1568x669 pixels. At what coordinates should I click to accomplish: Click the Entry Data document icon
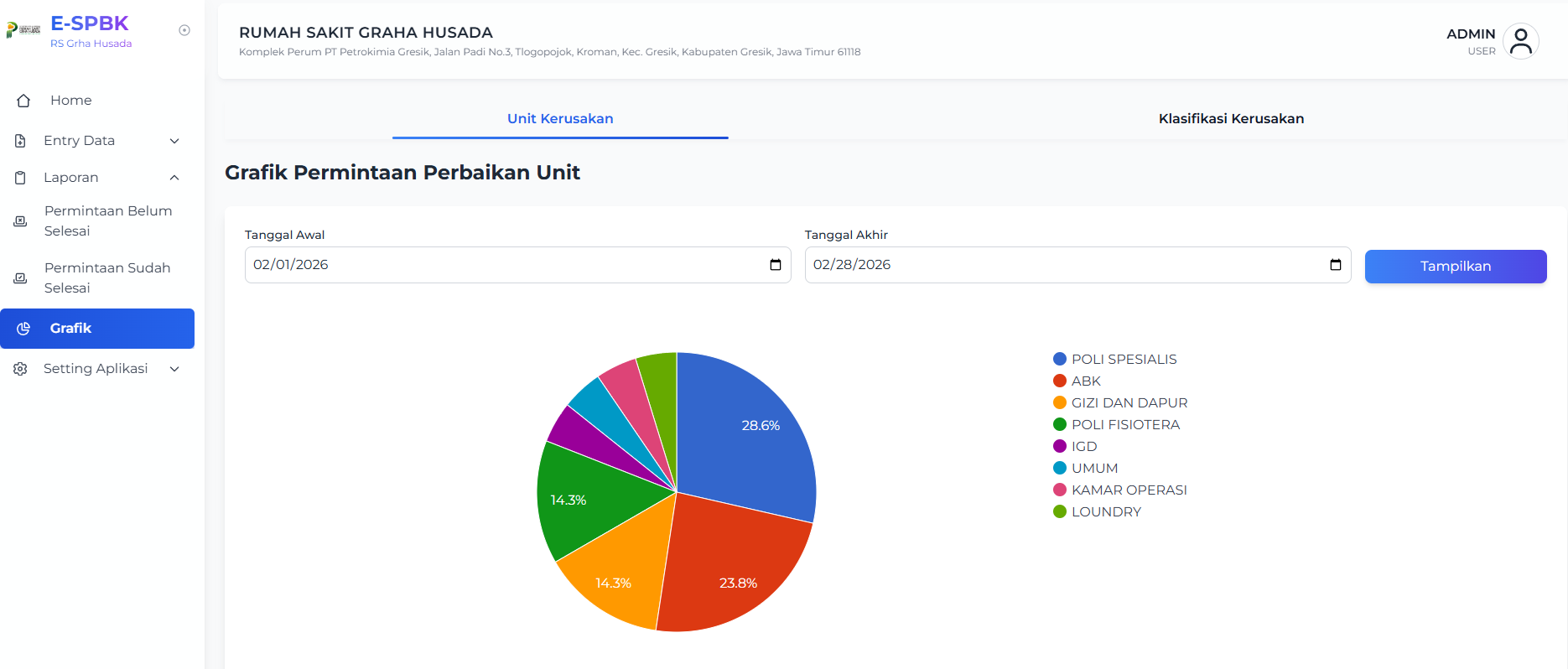point(20,141)
